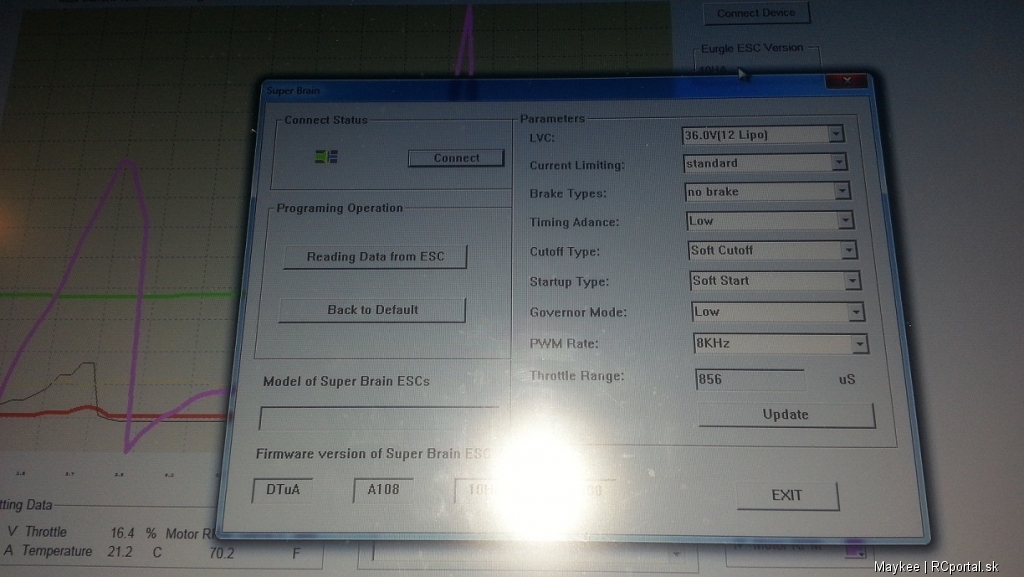Click the "Programing Operation" group label
Screen dimensions: 1024x577
(340, 208)
